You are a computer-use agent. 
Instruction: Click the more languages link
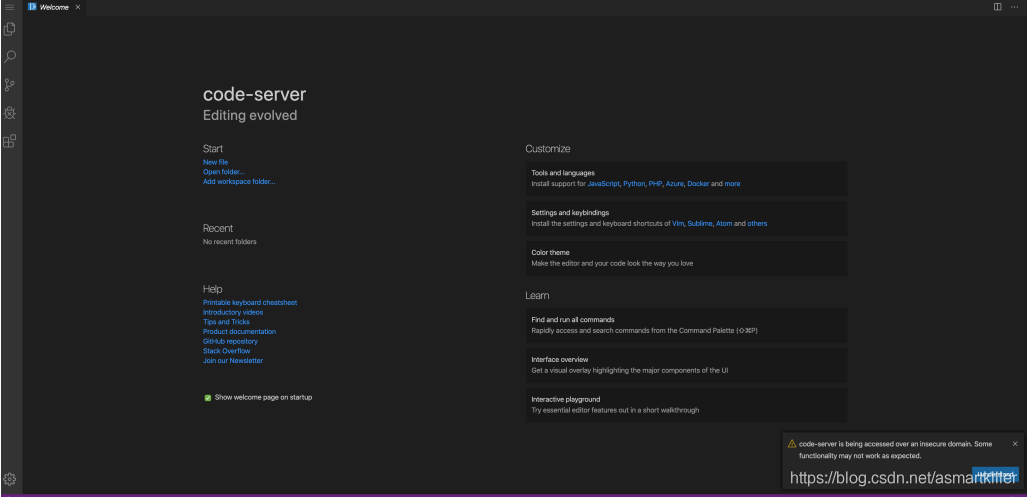(732, 184)
